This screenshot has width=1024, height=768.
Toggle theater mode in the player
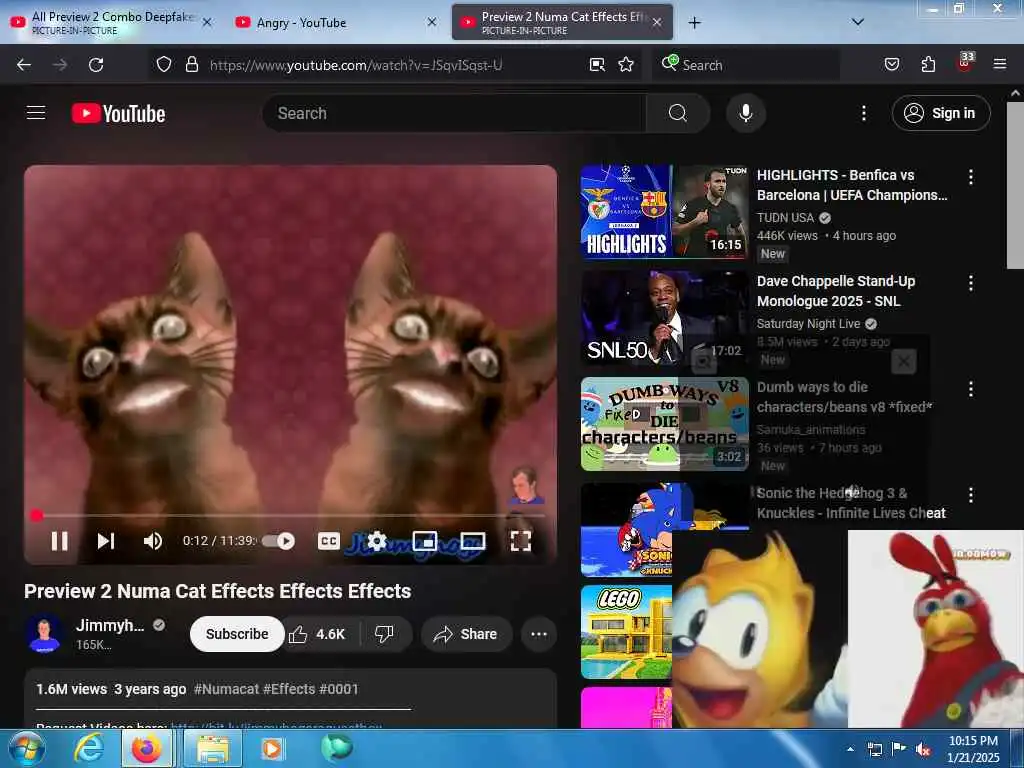point(473,541)
